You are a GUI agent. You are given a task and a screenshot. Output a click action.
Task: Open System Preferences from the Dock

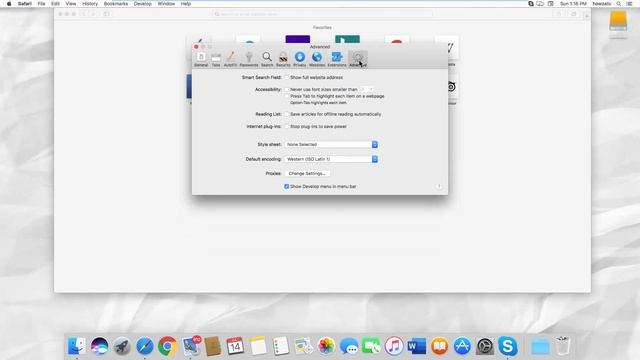click(485, 346)
